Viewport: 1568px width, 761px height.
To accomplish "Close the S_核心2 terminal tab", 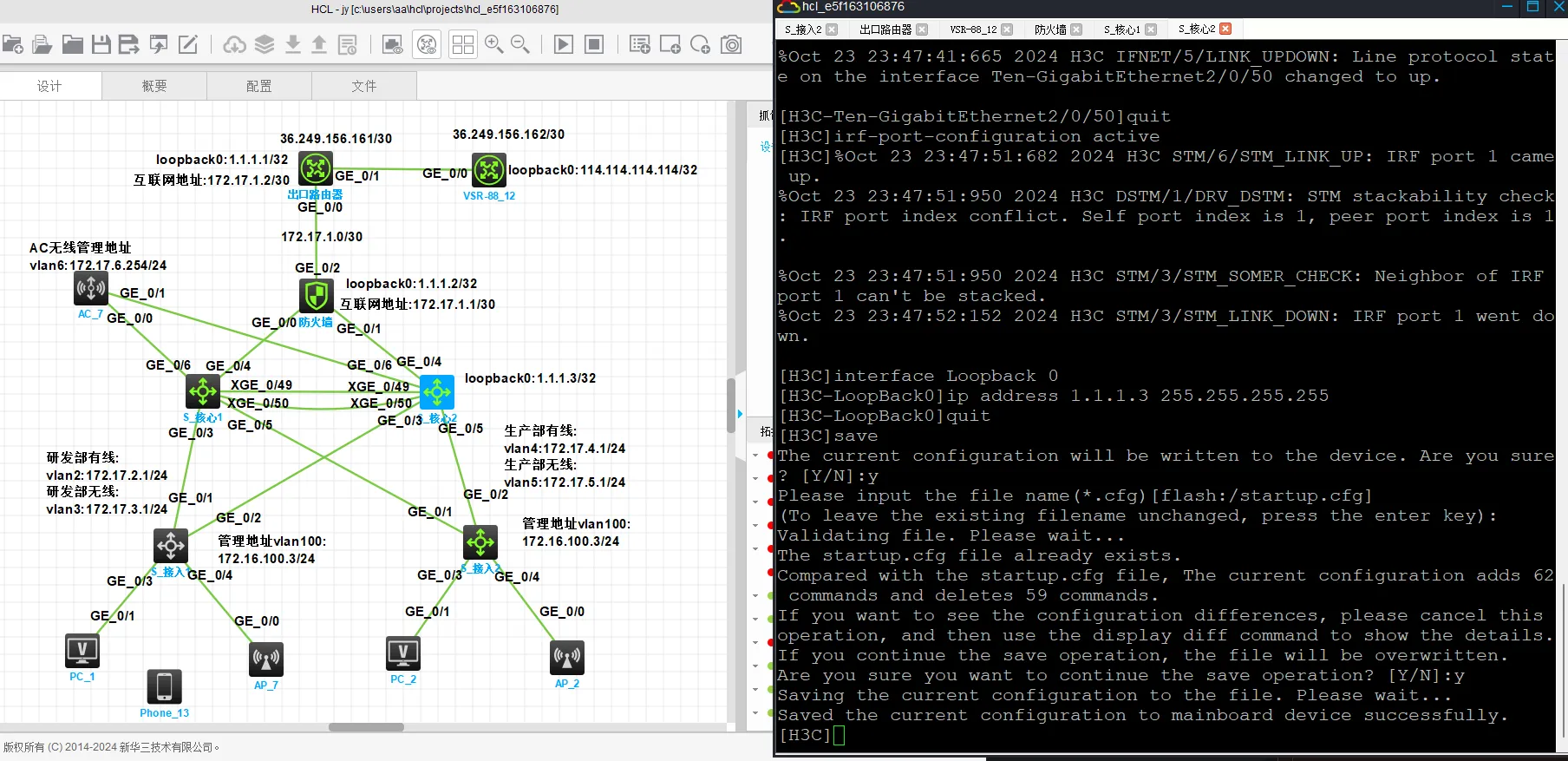I will point(1225,29).
